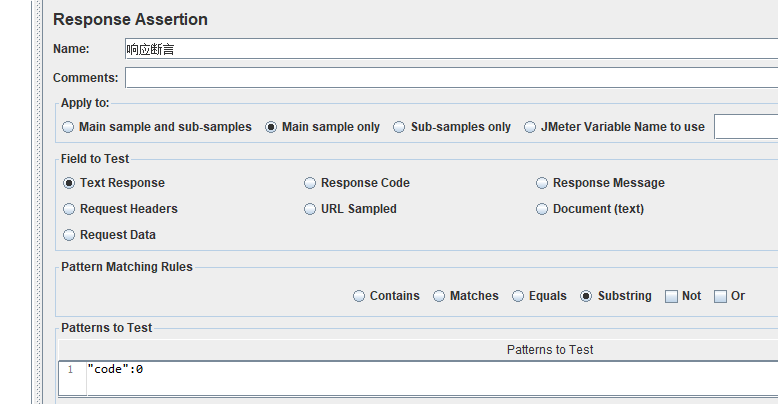Viewport: 778px width, 404px height.
Task: Select 'Request Headers' field option
Action: point(69,209)
